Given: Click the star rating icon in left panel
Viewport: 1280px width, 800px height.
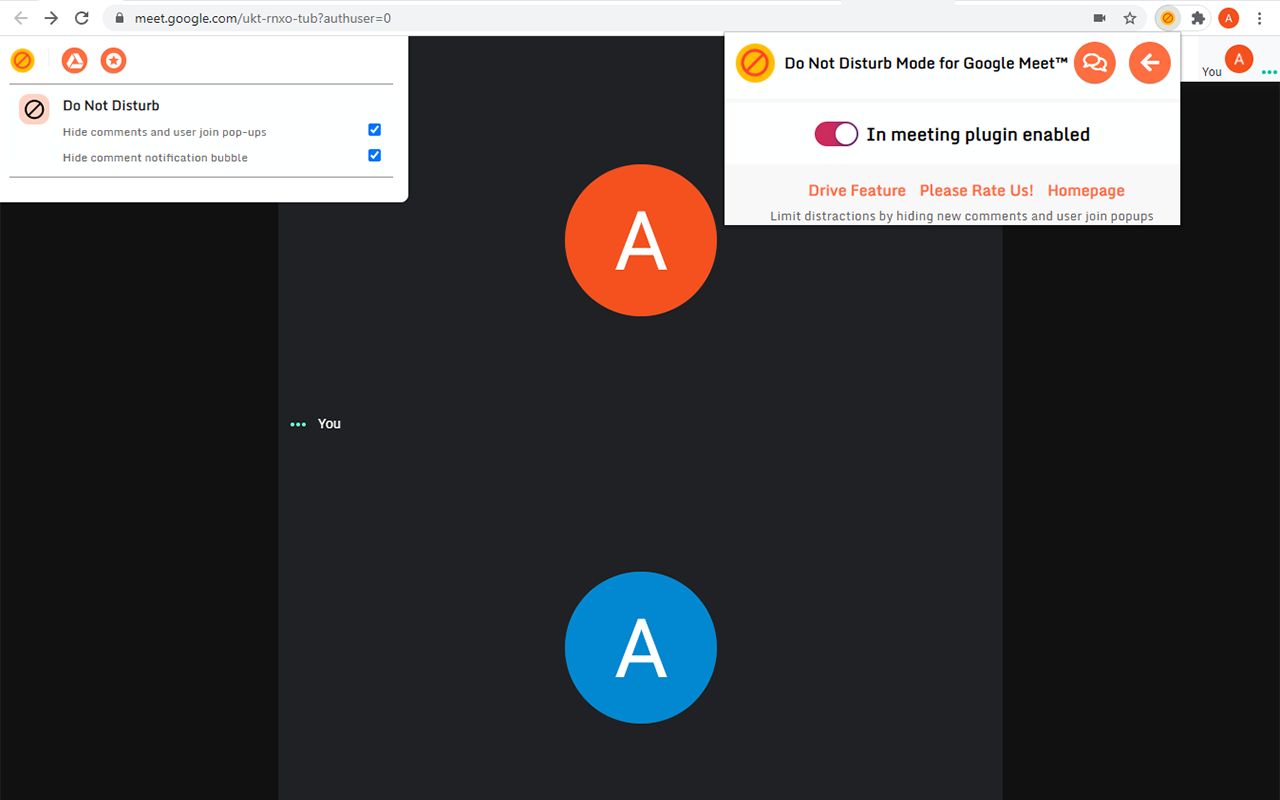Looking at the screenshot, I should tap(113, 61).
